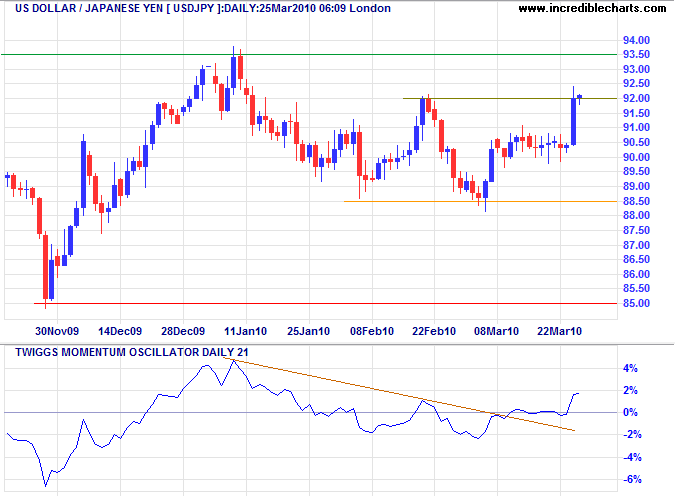
Task: Click the 86.00 price axis label
Action: 636,274
